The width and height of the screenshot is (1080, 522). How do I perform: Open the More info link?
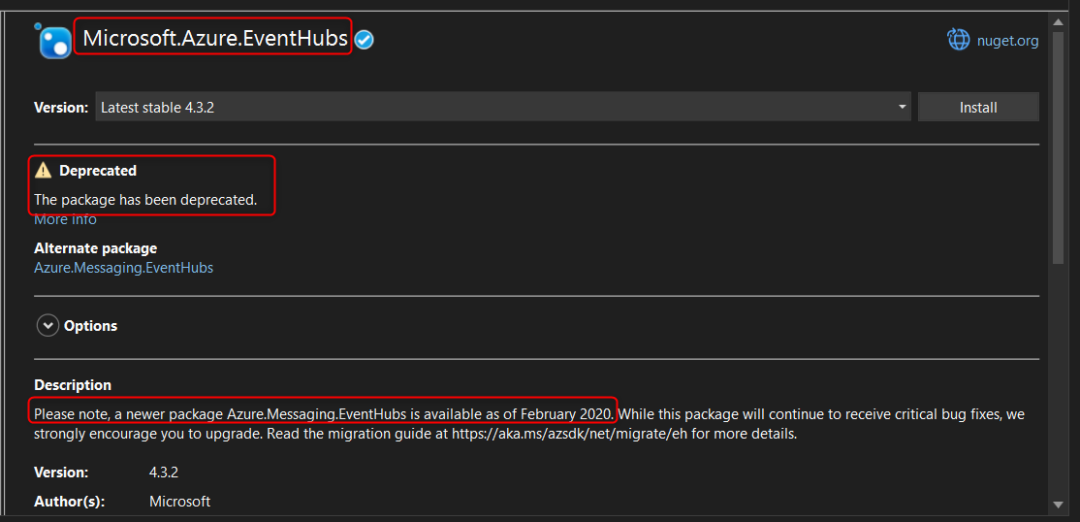pos(65,220)
